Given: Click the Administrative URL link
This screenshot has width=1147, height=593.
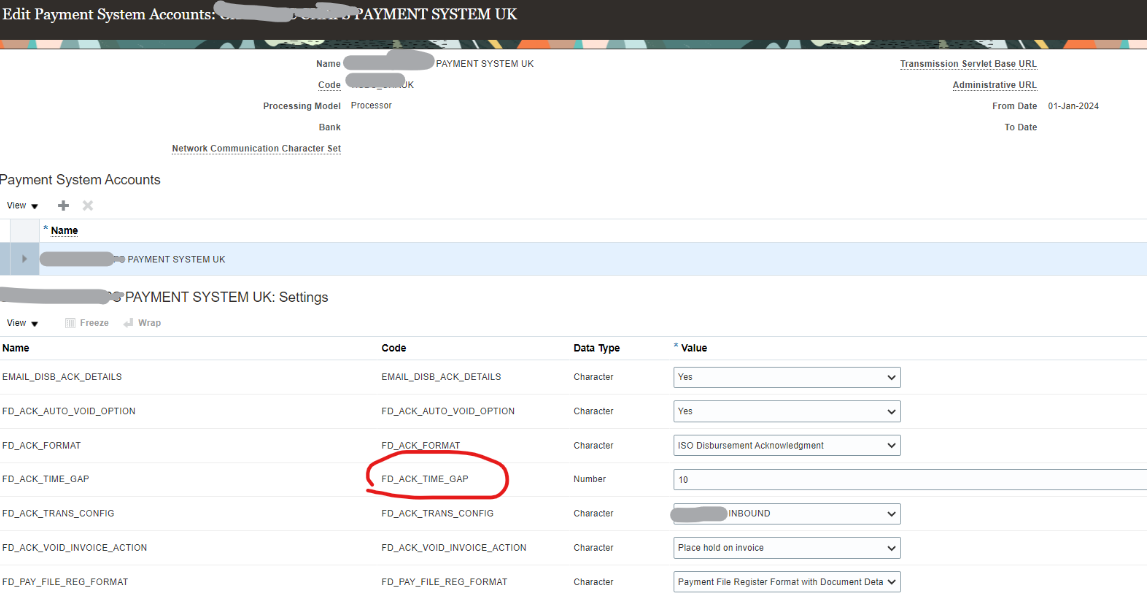Looking at the screenshot, I should click(x=994, y=85).
